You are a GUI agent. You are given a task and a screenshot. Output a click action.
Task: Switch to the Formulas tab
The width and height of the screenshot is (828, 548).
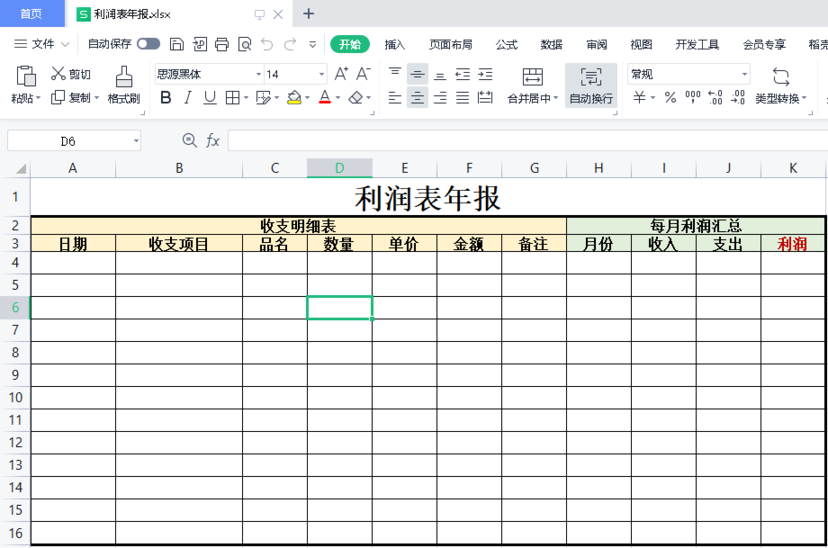506,44
